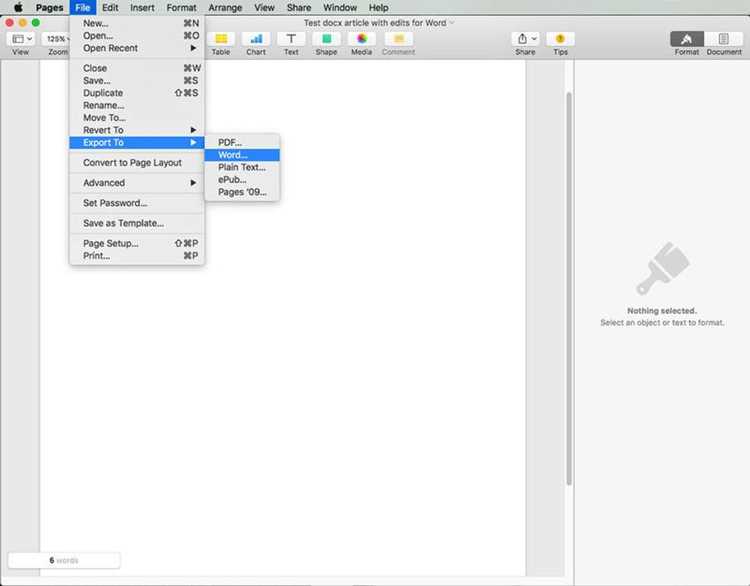750x586 pixels.
Task: Open the Shape toolbar icon
Action: tap(326, 39)
